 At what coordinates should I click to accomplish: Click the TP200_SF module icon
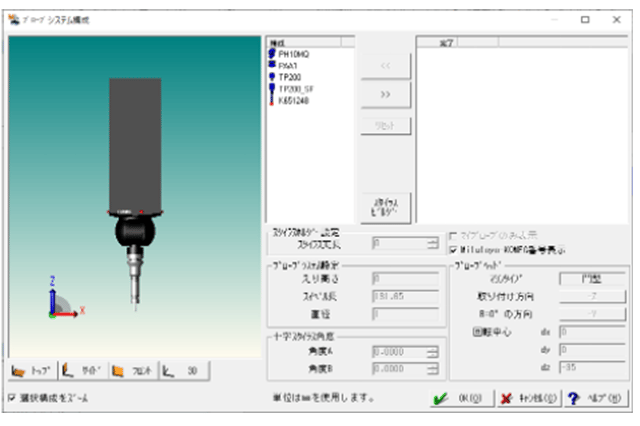(271, 88)
